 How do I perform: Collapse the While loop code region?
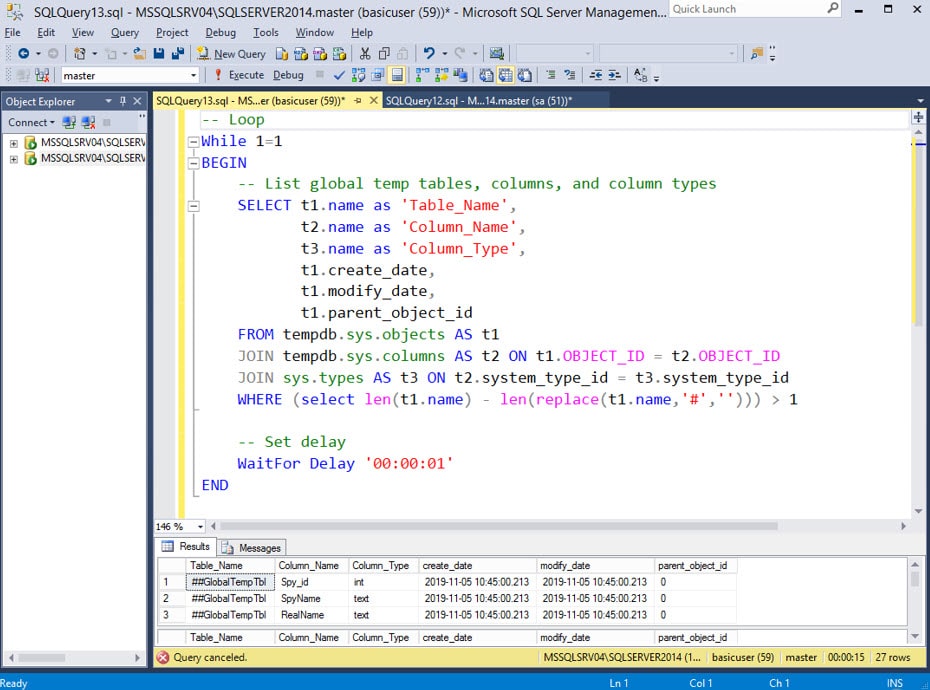pyautogui.click(x=192, y=141)
